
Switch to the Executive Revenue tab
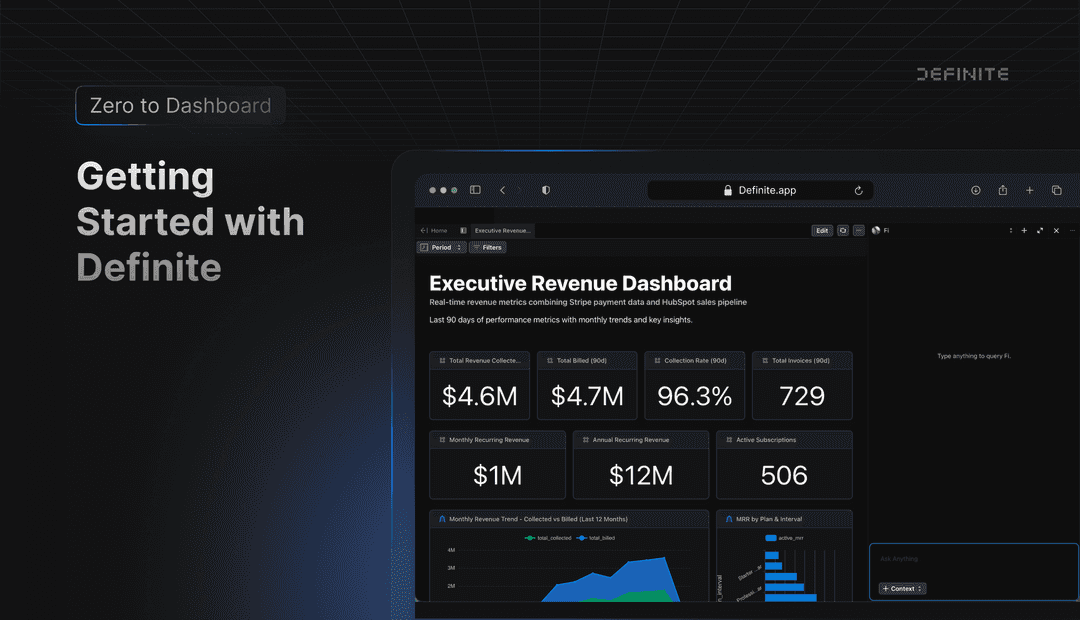501,230
